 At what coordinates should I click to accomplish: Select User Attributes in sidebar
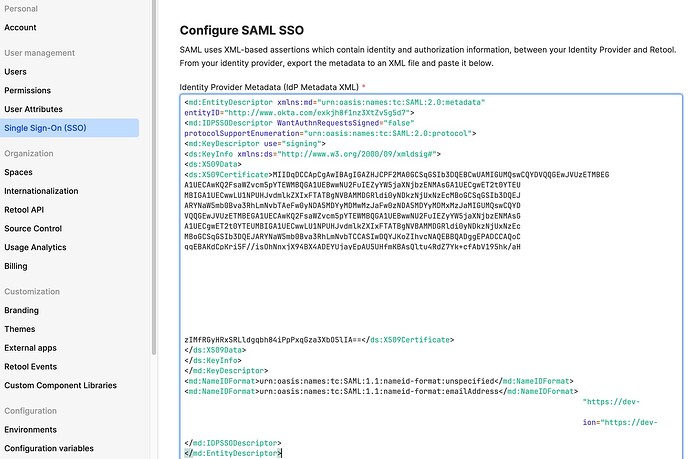tap(33, 109)
